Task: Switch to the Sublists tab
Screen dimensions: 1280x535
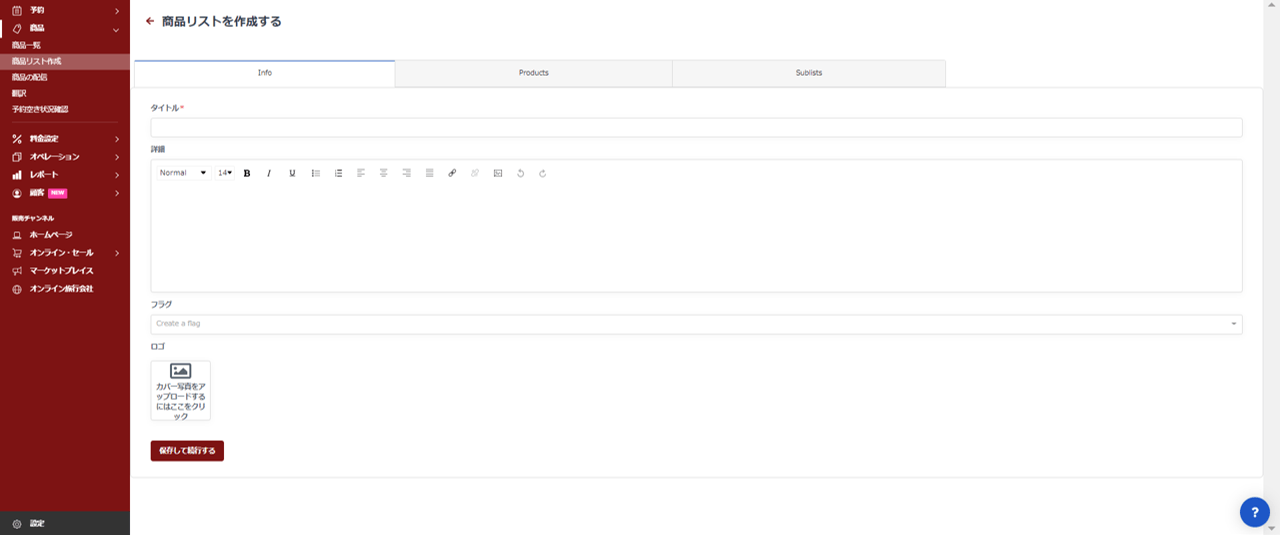Action: pos(808,73)
